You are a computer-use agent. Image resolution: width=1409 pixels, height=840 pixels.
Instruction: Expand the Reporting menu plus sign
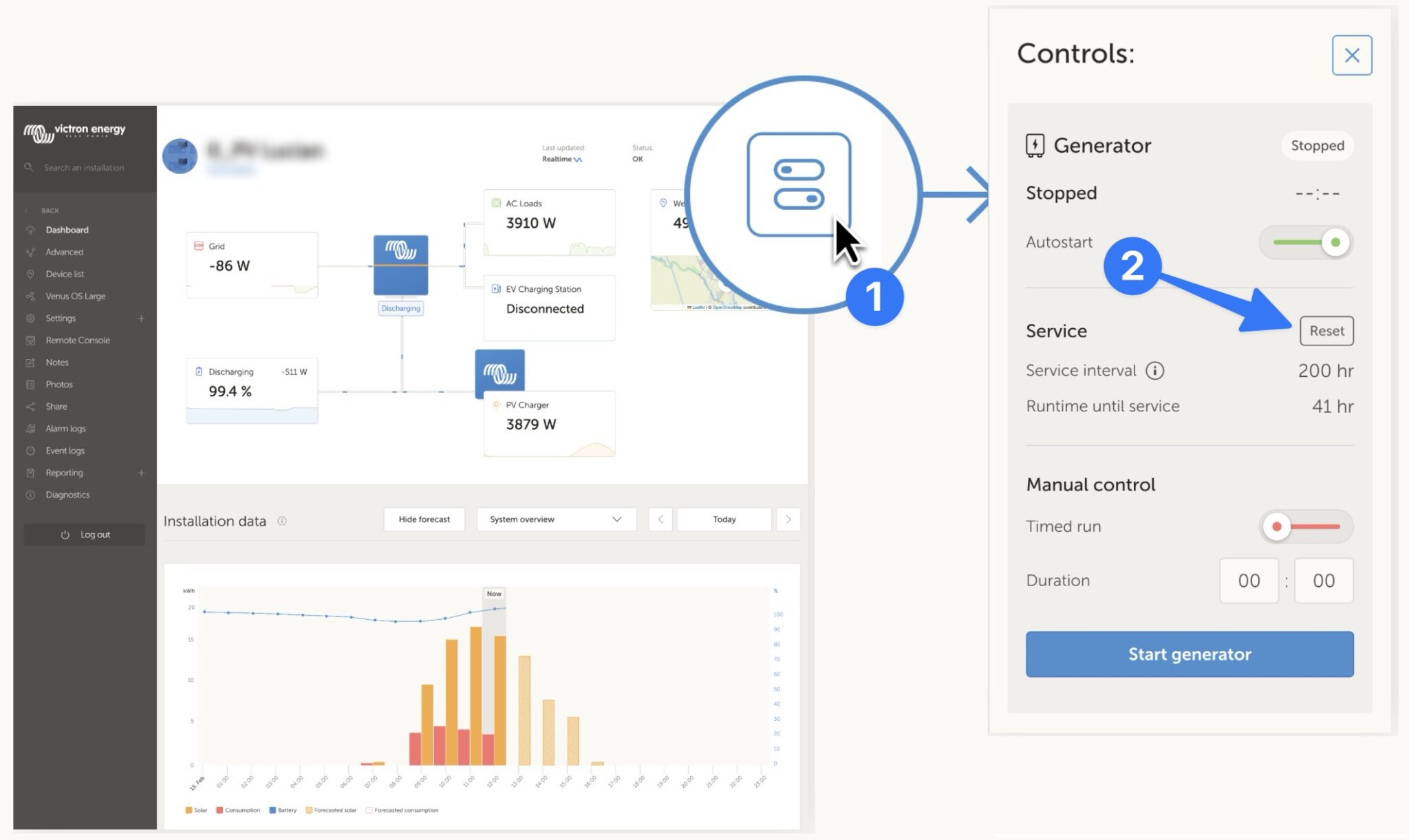141,473
